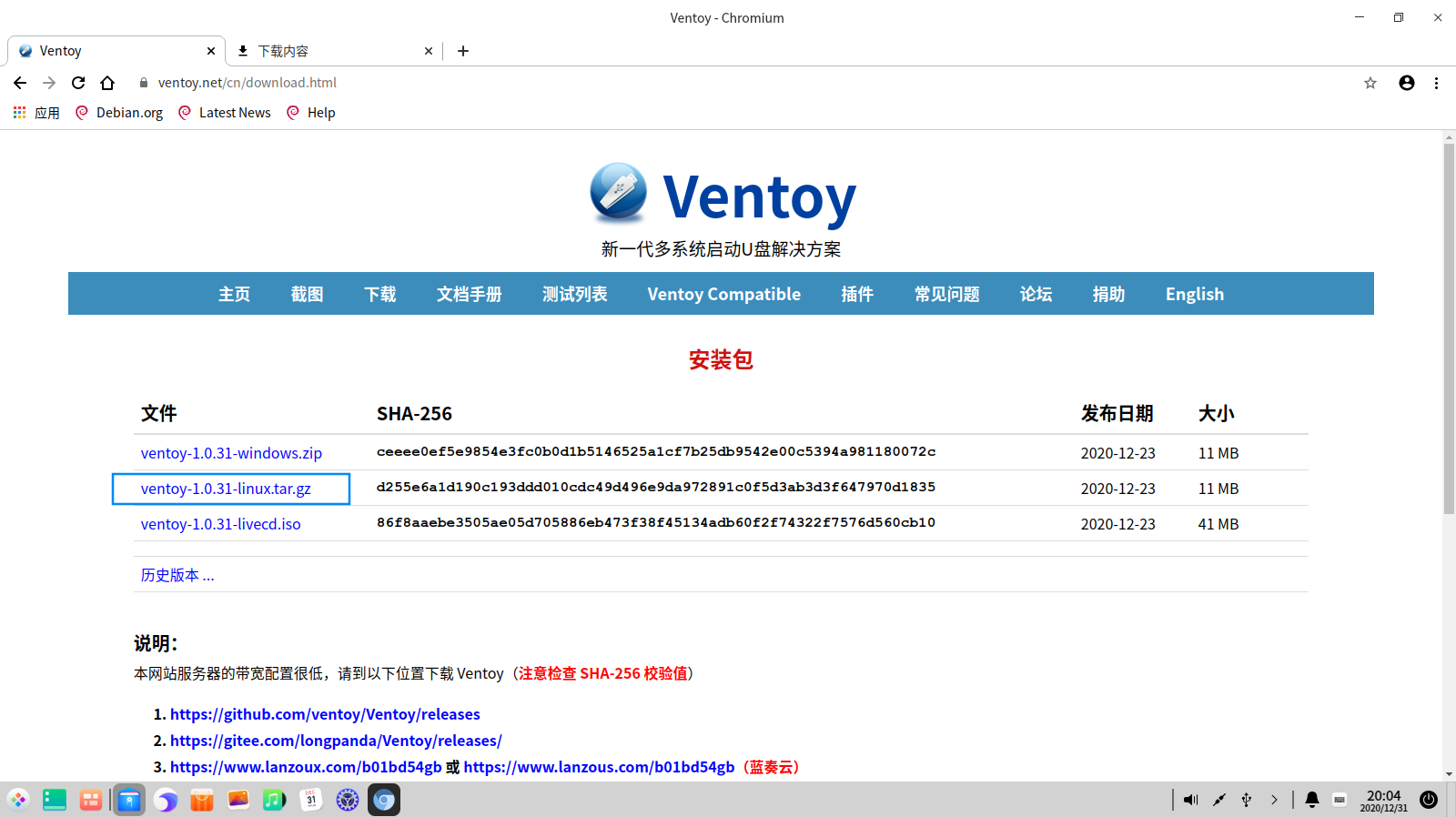This screenshot has height=817, width=1456.
Task: Click the SHA-256 hash of the windows.zip file
Action: pos(656,451)
